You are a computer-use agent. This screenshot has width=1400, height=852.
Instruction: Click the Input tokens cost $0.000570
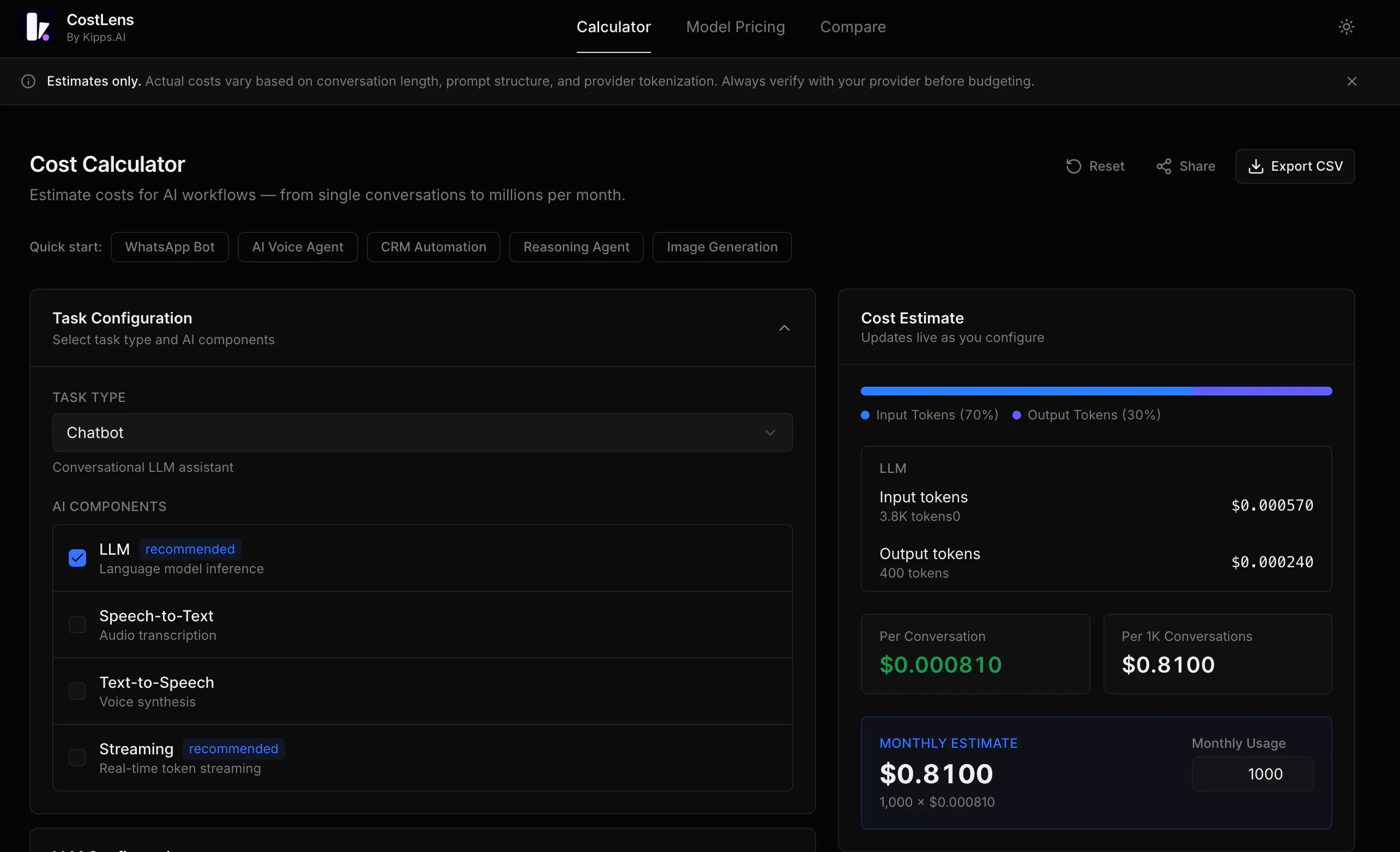click(x=1272, y=505)
